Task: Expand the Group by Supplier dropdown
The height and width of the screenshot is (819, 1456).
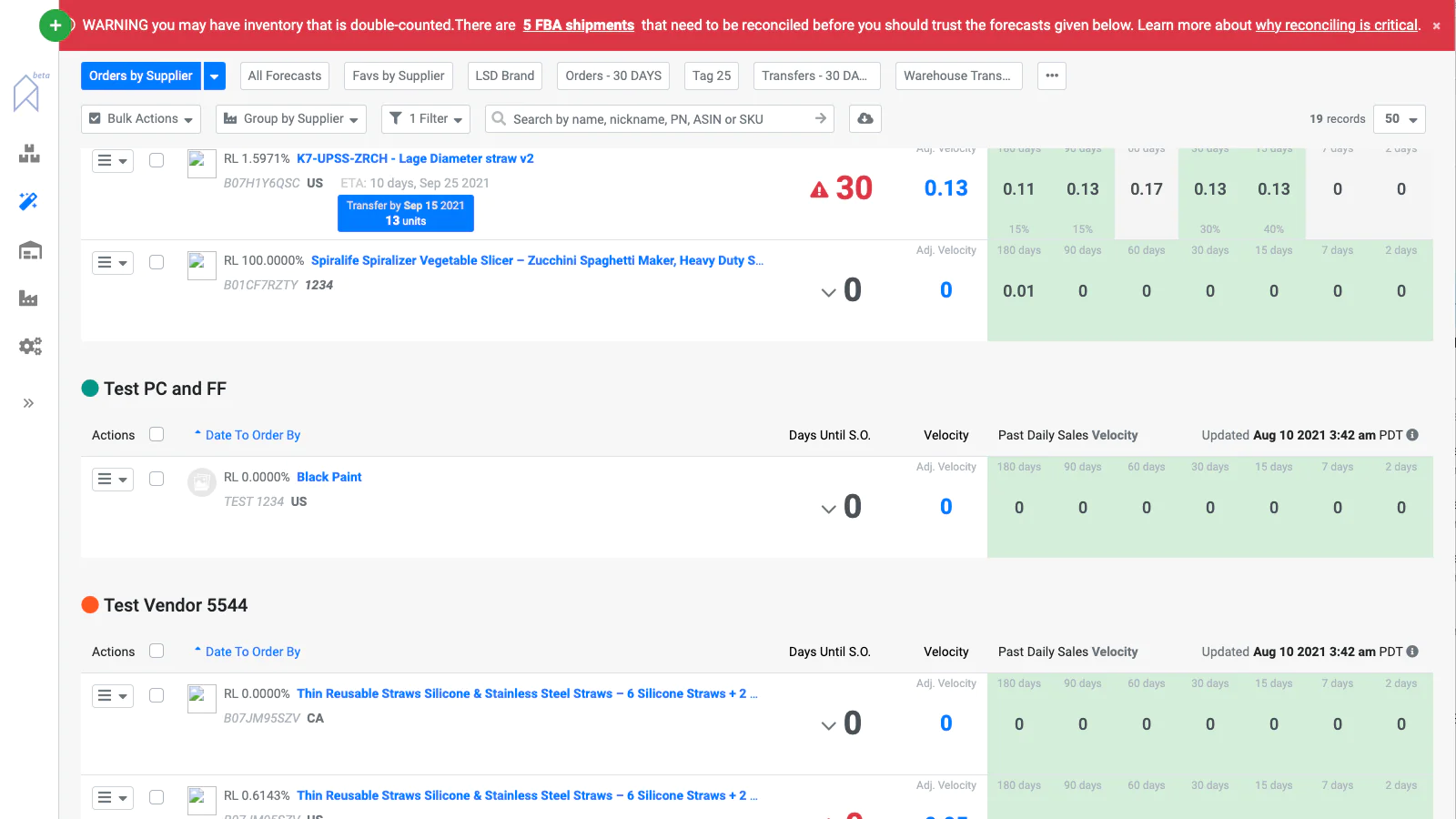Action: (x=291, y=119)
